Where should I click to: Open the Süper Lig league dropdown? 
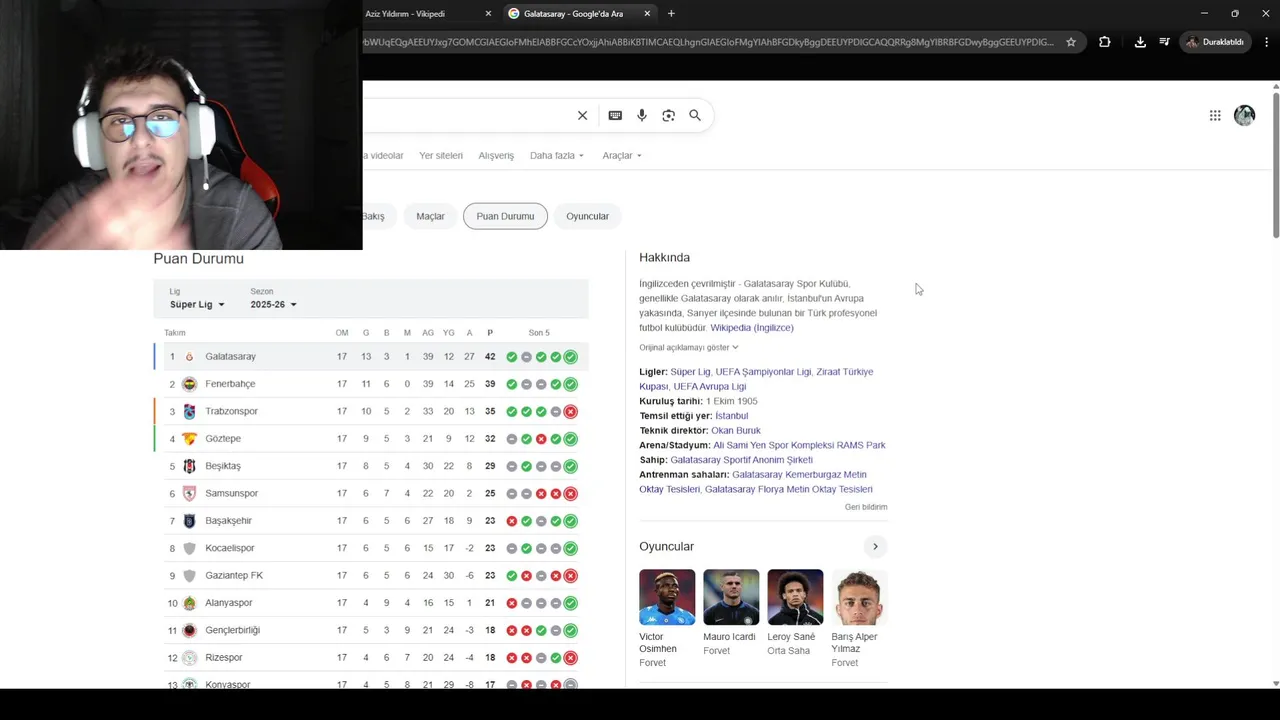click(197, 304)
